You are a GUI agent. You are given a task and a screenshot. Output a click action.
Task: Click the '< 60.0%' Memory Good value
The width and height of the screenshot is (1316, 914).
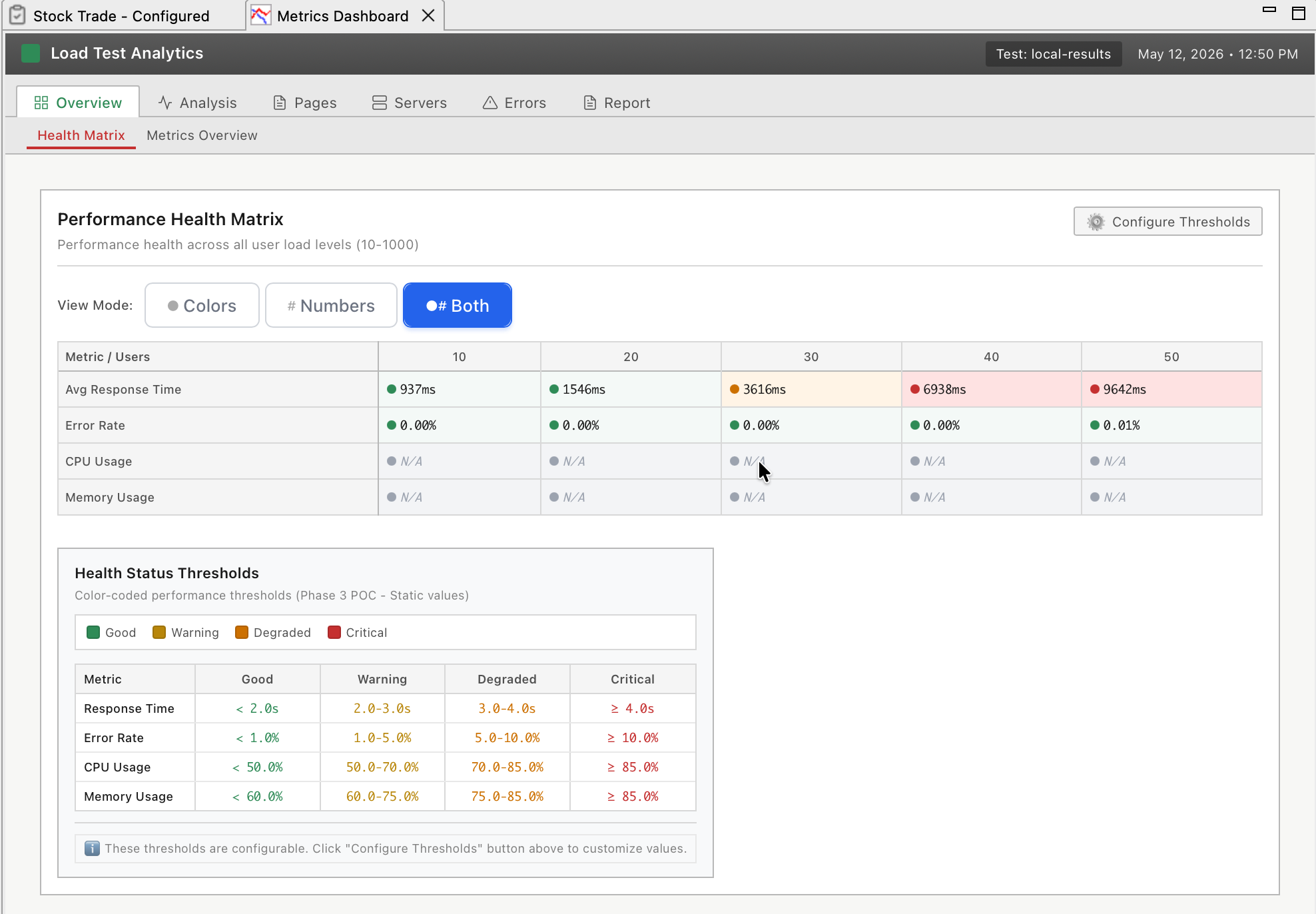pyautogui.click(x=257, y=796)
